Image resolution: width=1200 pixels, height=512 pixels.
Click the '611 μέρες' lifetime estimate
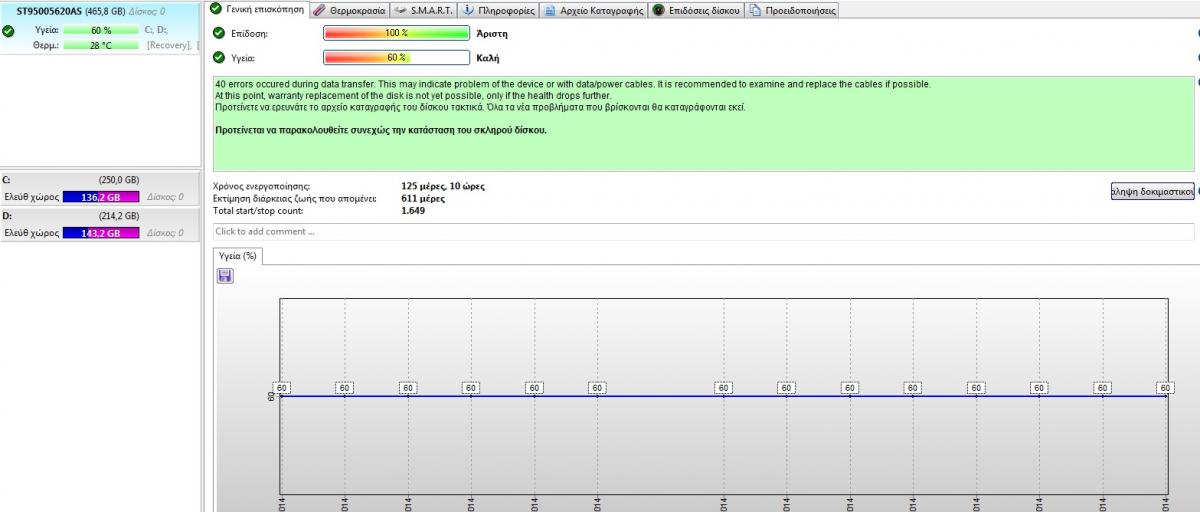point(423,199)
